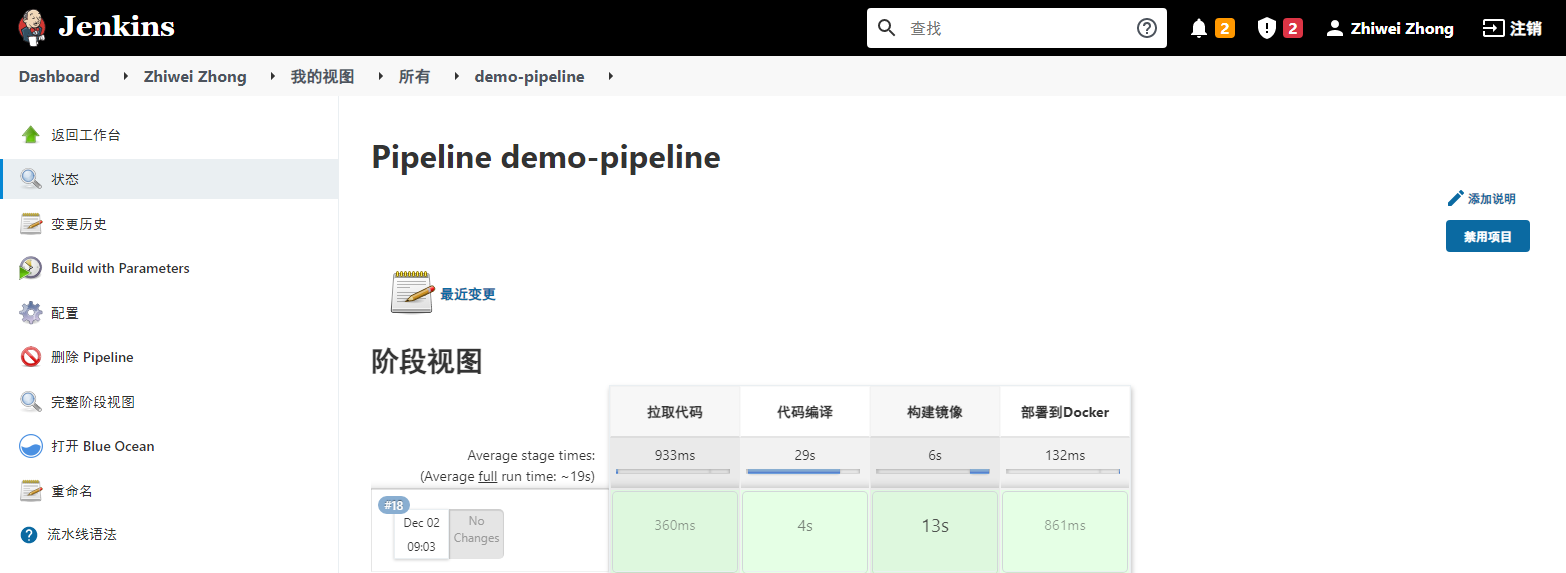1566x573 pixels.
Task: Open the notifications bell icon
Action: (x=1199, y=28)
